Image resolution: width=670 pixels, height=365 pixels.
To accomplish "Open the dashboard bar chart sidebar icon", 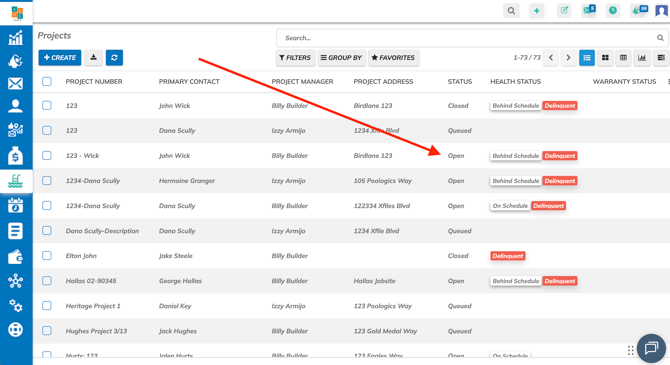I will [15, 38].
